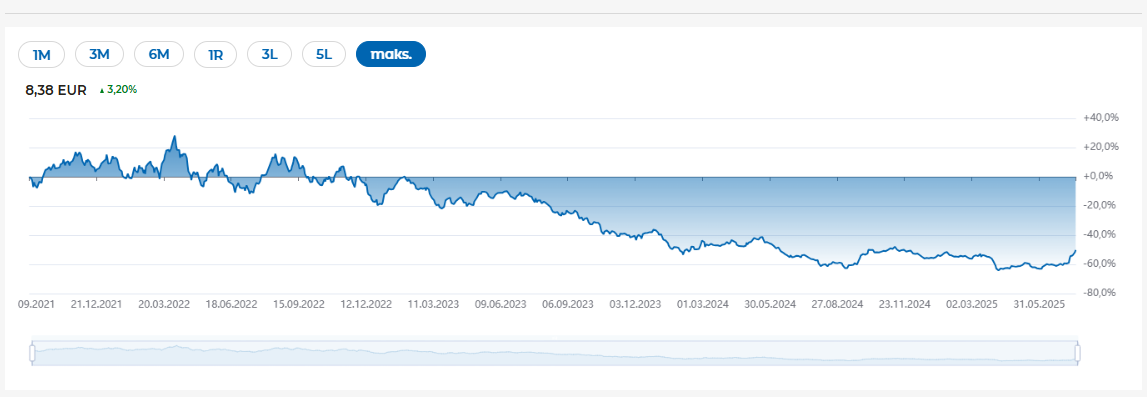Click the active maks. range button

click(x=391, y=54)
